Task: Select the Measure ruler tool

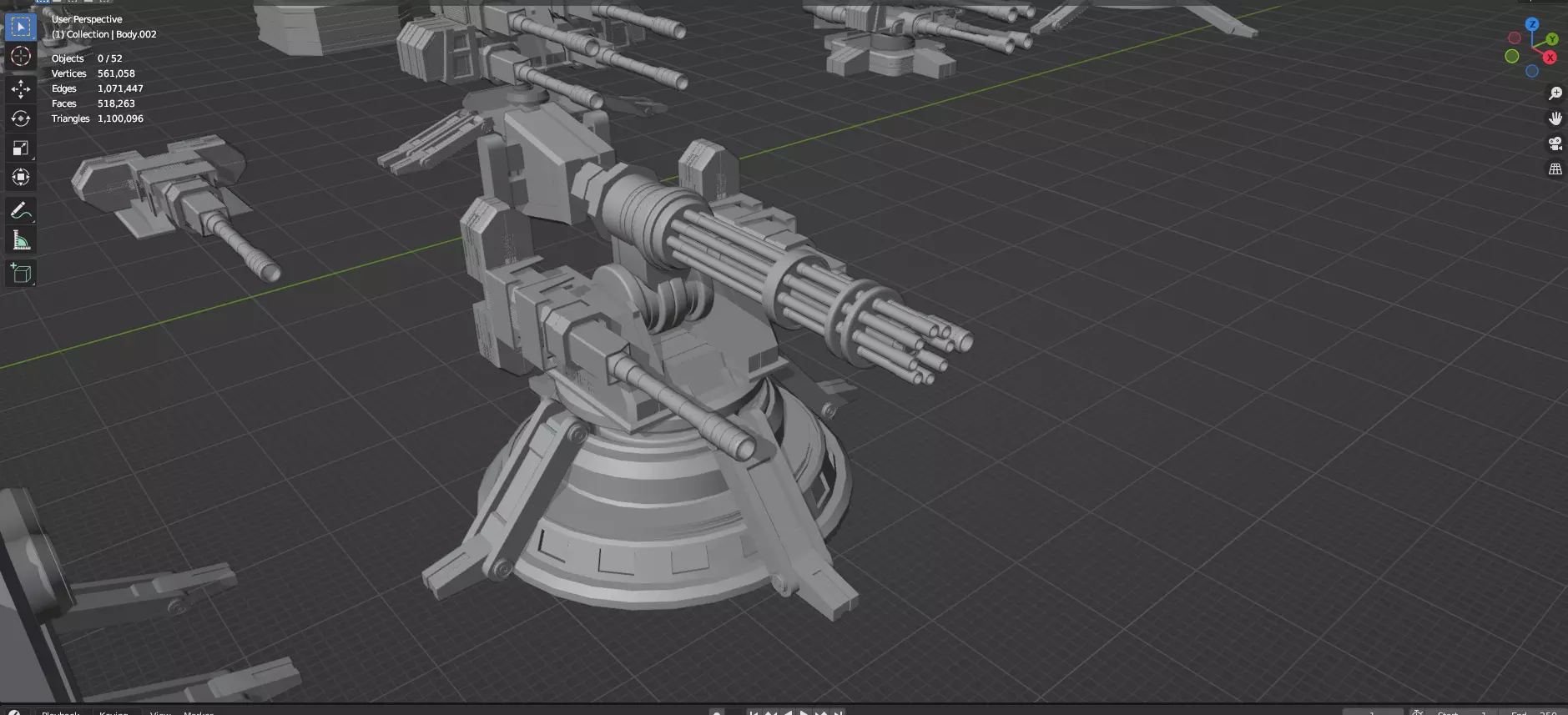Action: point(21,241)
